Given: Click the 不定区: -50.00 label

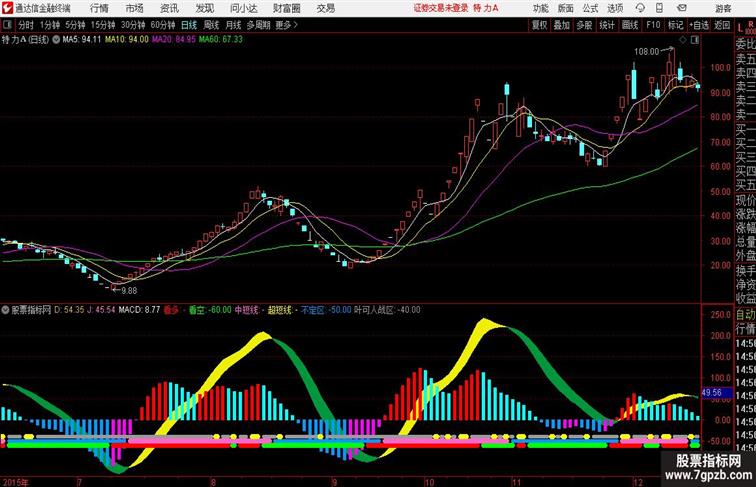Looking at the screenshot, I should [x=326, y=310].
